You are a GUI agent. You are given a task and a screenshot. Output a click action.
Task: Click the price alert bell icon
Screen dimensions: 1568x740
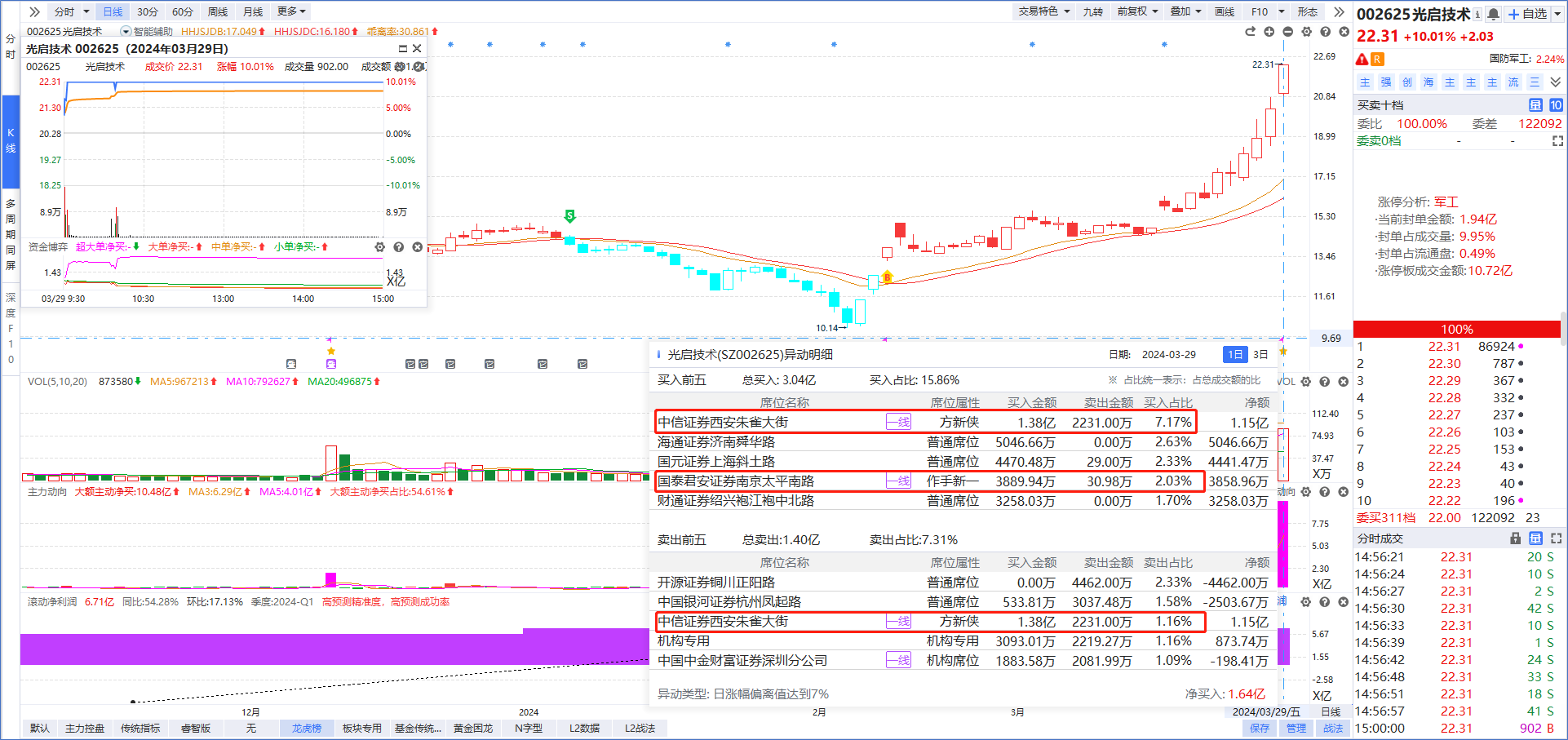[x=1493, y=14]
